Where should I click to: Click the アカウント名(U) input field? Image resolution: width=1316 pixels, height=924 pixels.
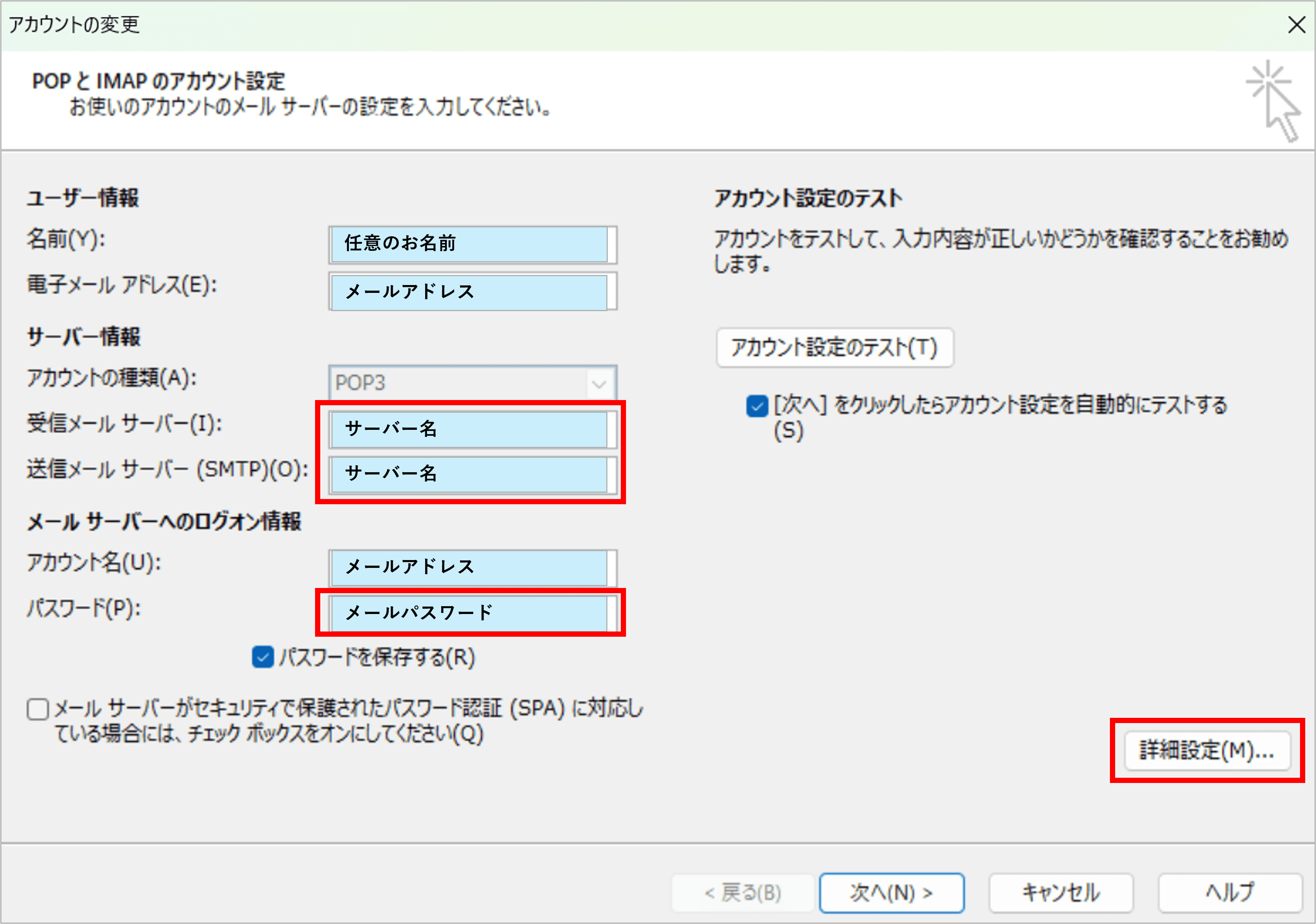coord(473,568)
